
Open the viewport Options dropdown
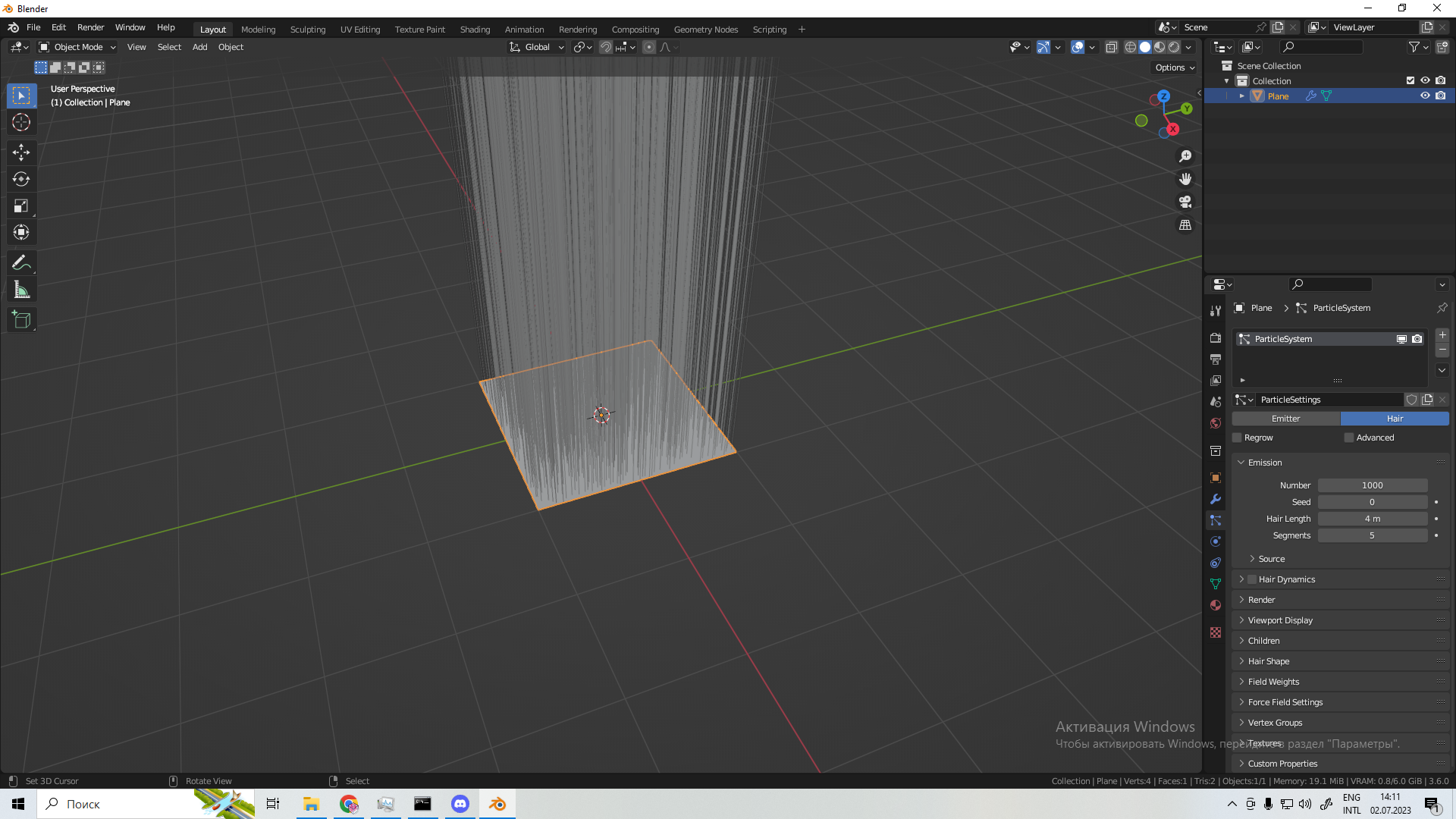tap(1175, 67)
